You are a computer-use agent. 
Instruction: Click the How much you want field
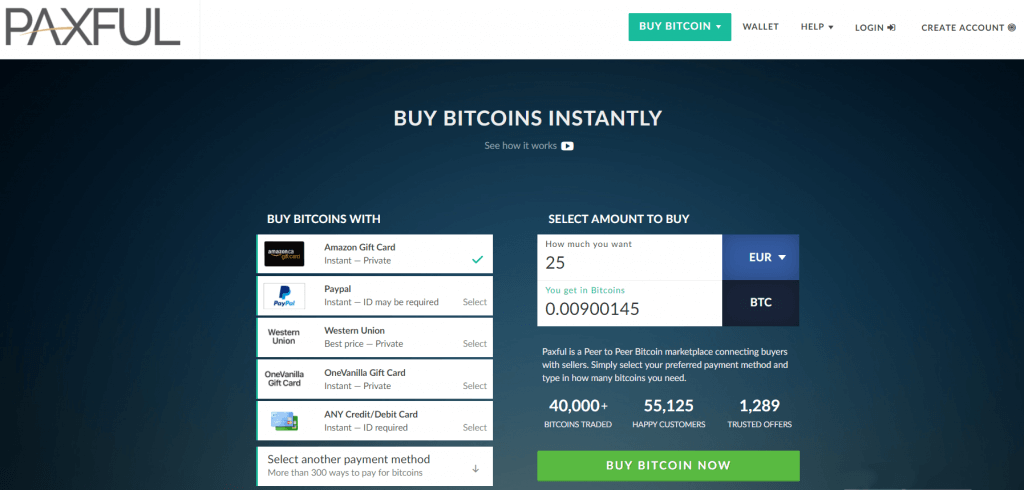(630, 257)
